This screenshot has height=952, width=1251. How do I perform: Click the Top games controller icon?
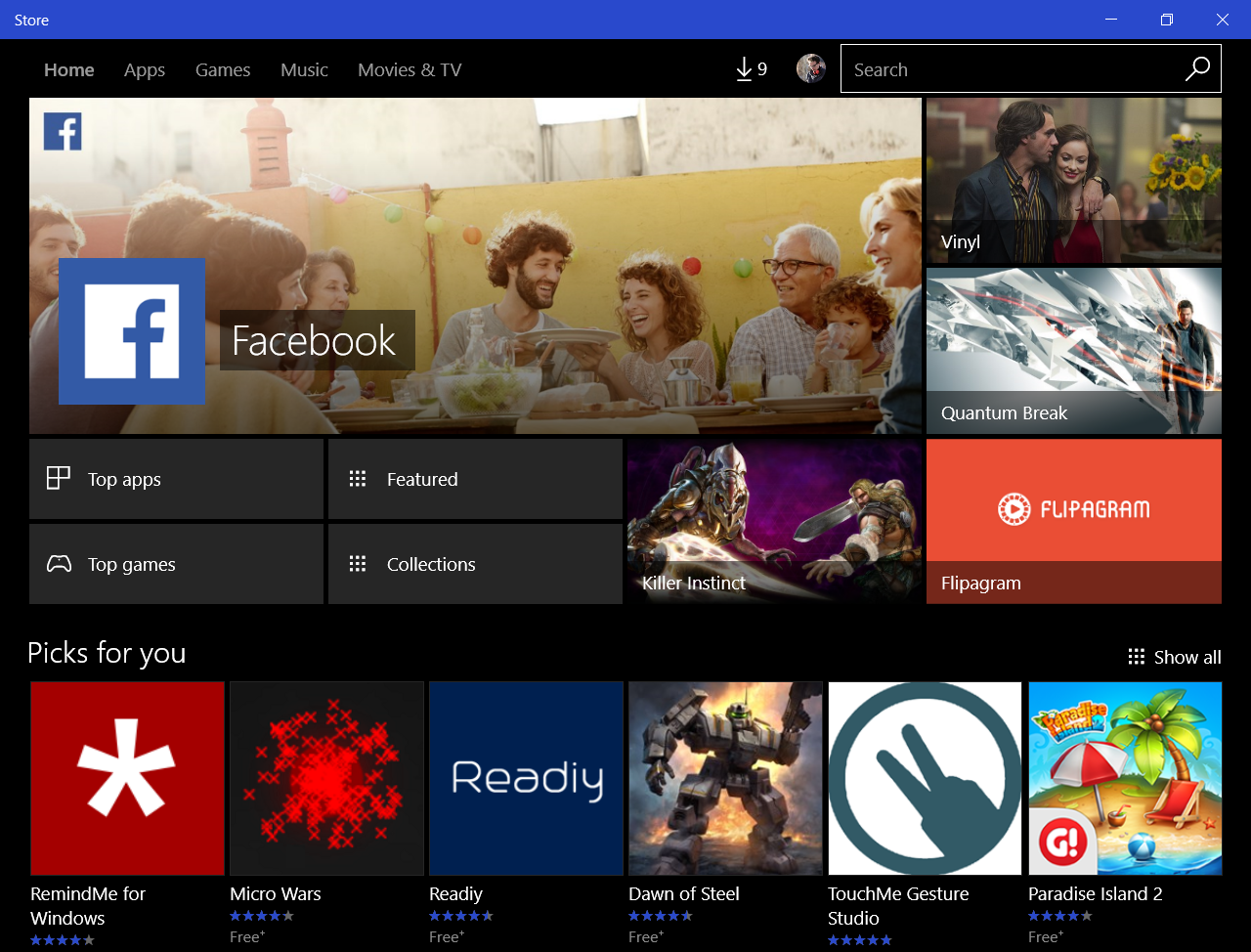[59, 564]
